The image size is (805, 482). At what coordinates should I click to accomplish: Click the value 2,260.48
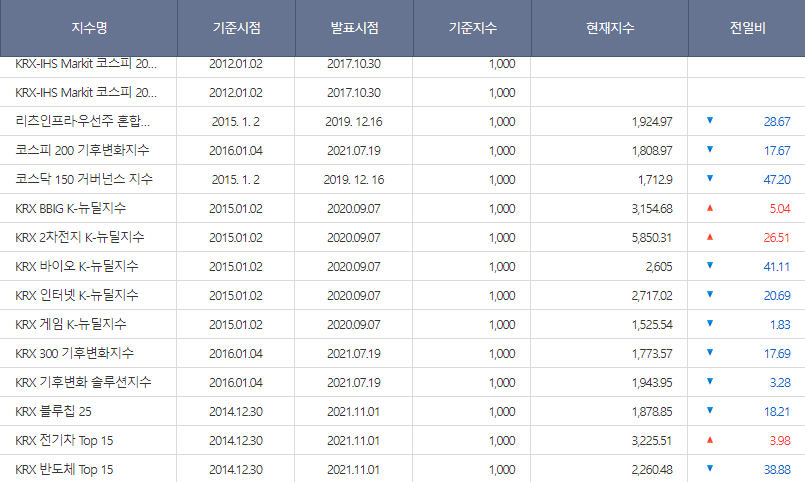point(652,470)
